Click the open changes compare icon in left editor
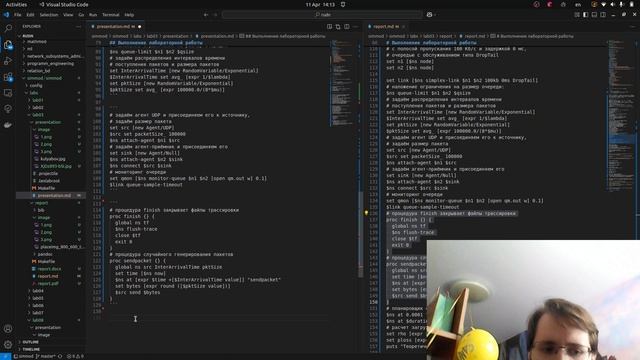The image size is (640, 360). coord(338,27)
